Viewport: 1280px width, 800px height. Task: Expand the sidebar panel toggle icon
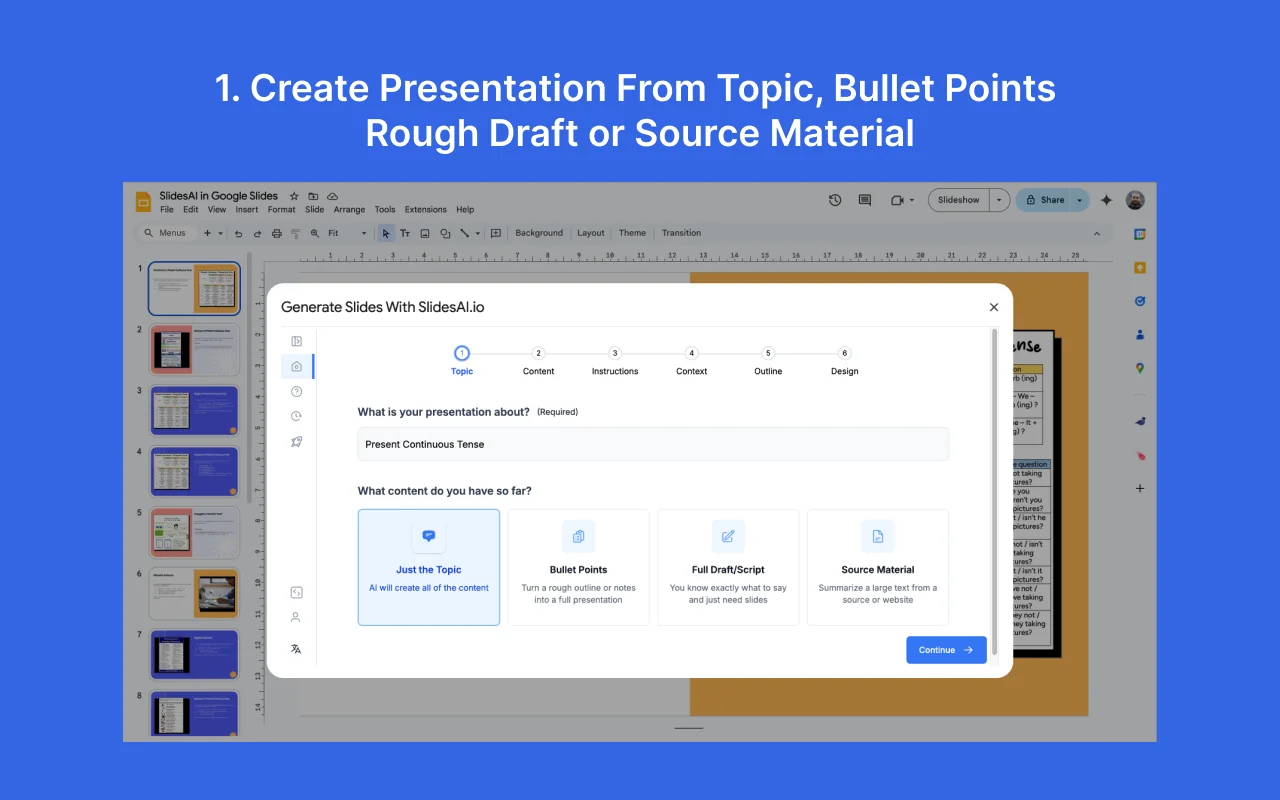point(297,341)
